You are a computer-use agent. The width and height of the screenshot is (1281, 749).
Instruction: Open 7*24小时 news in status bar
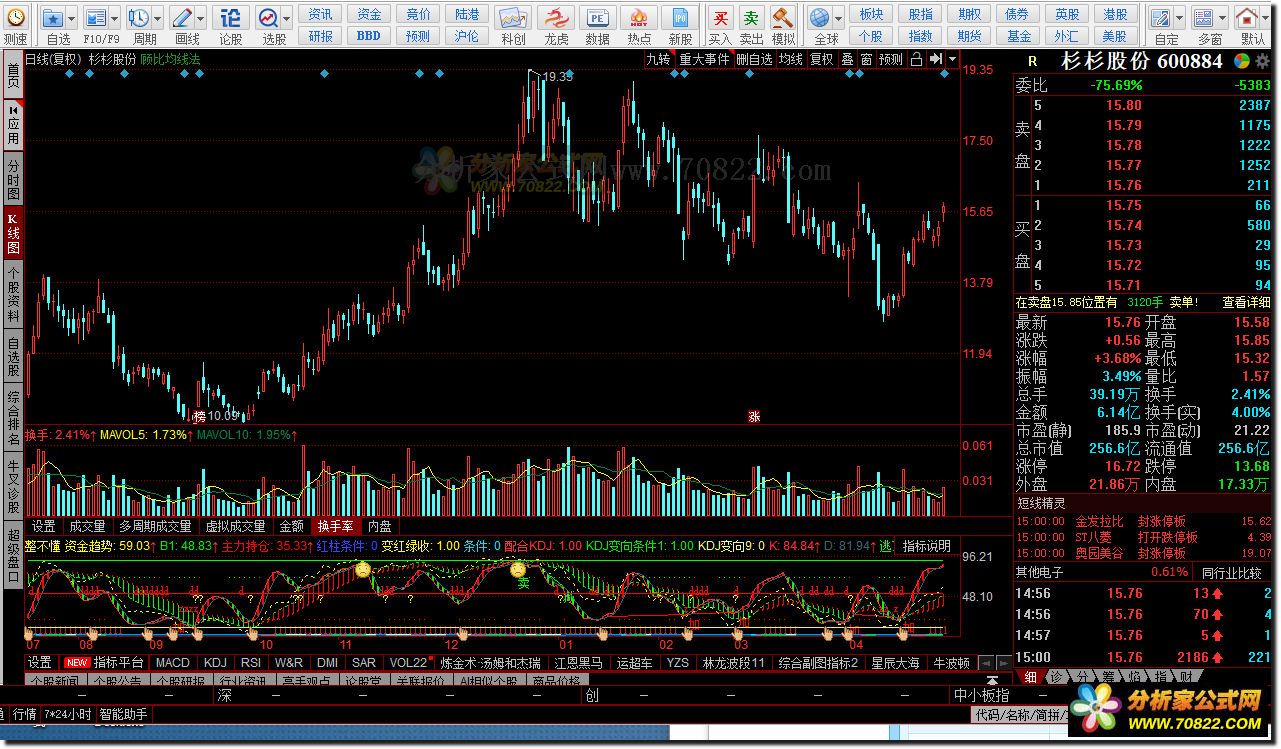coord(68,714)
